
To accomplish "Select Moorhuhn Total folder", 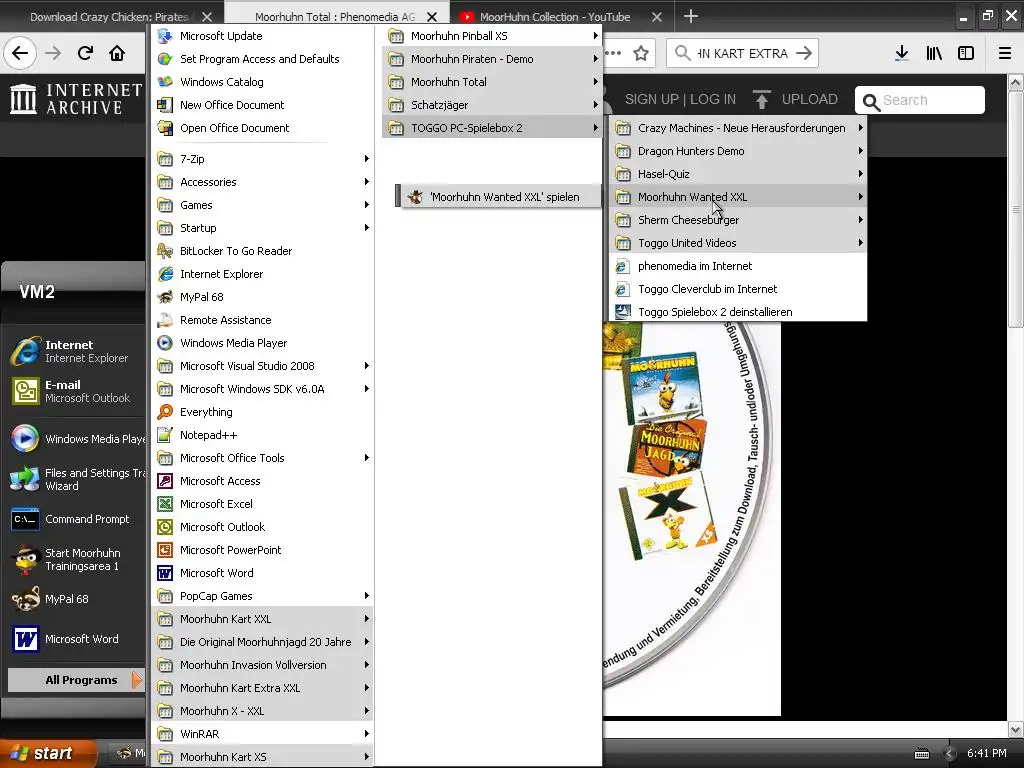I will (492, 82).
